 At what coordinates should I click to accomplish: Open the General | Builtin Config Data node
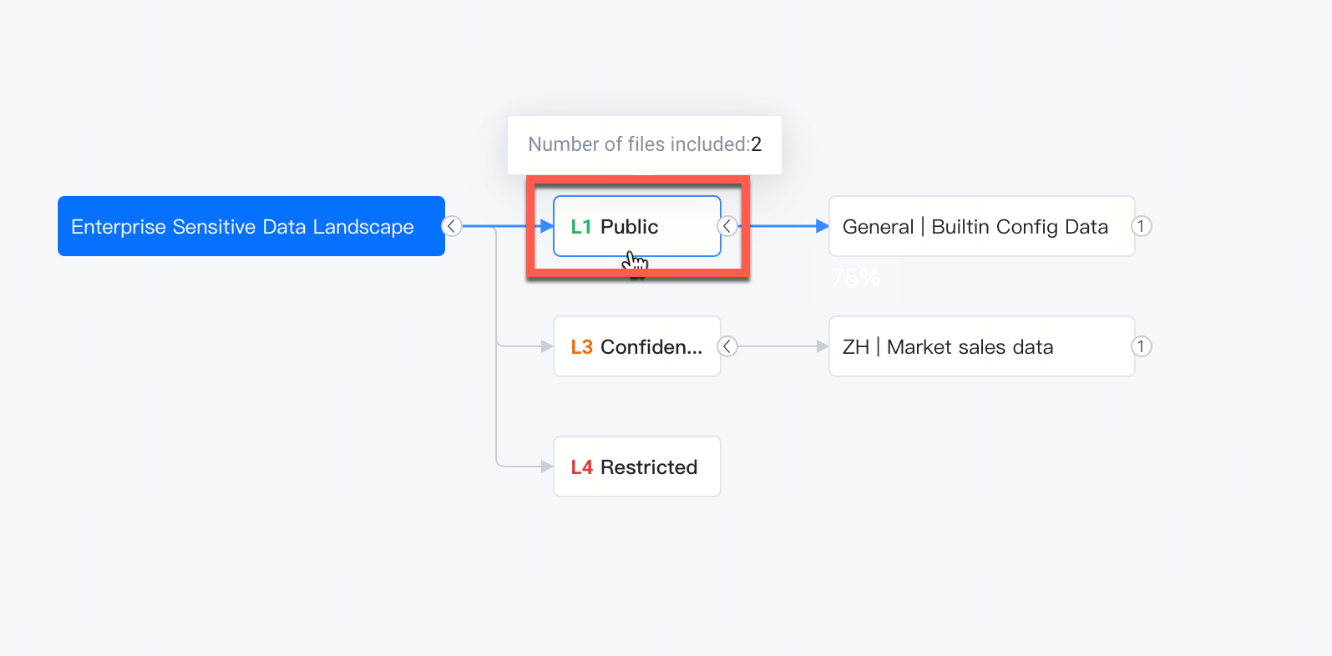(982, 226)
